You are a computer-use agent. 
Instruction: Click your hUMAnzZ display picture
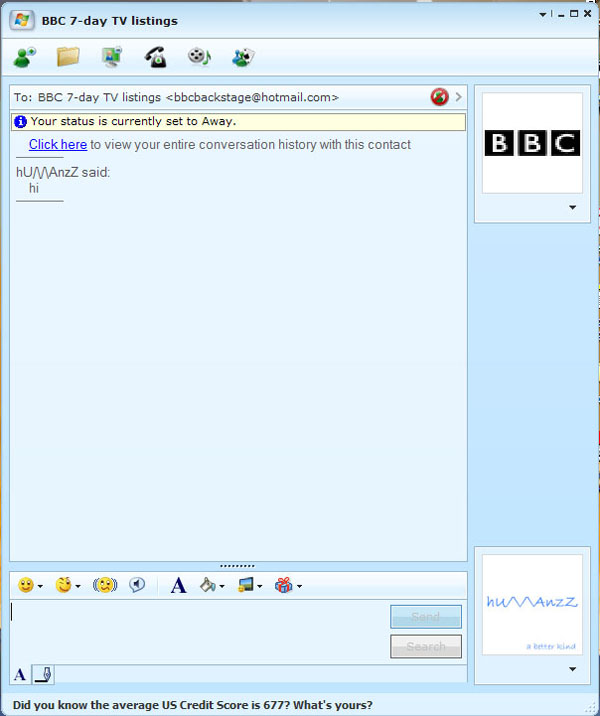(532, 605)
